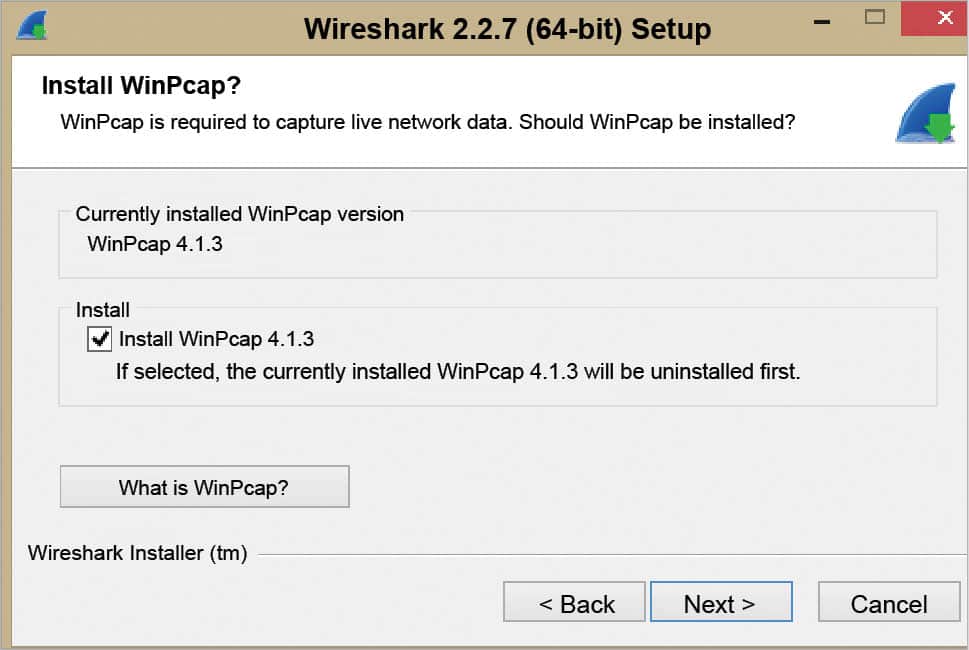Abort the installation with Cancel
This screenshot has width=969, height=650.
click(x=888, y=603)
